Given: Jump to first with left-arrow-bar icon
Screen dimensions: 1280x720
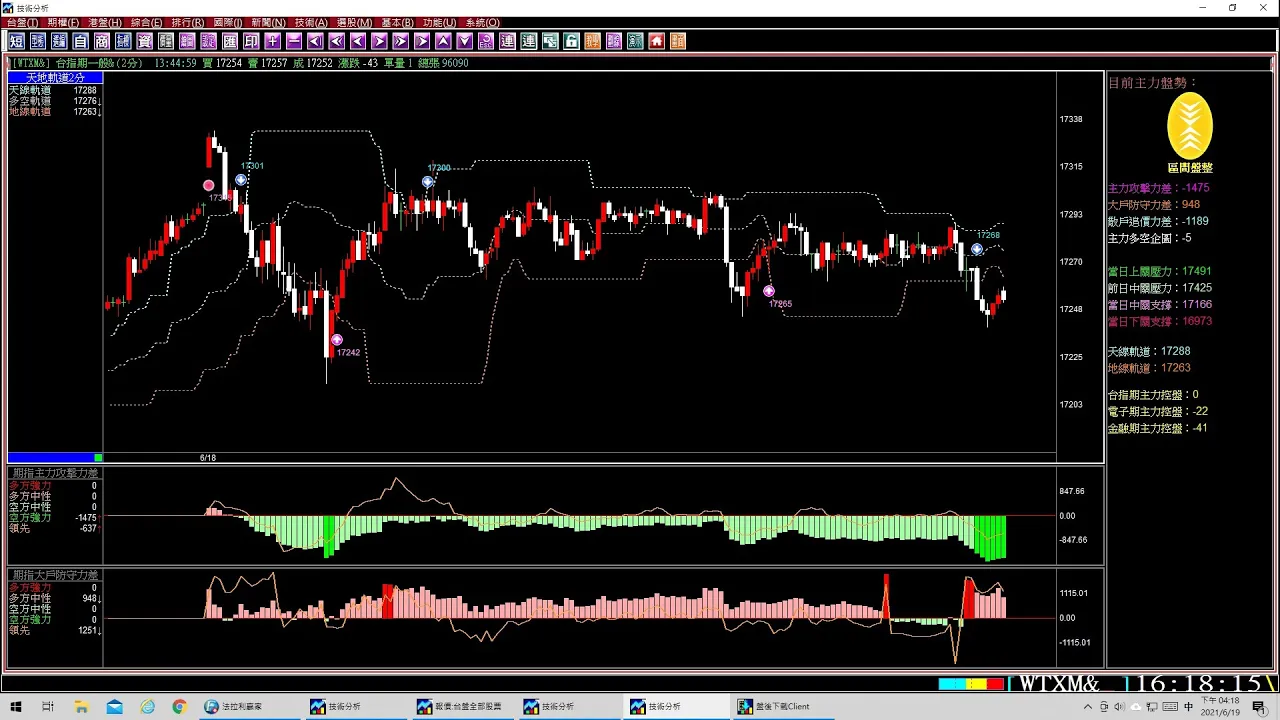Looking at the screenshot, I should (x=315, y=41).
